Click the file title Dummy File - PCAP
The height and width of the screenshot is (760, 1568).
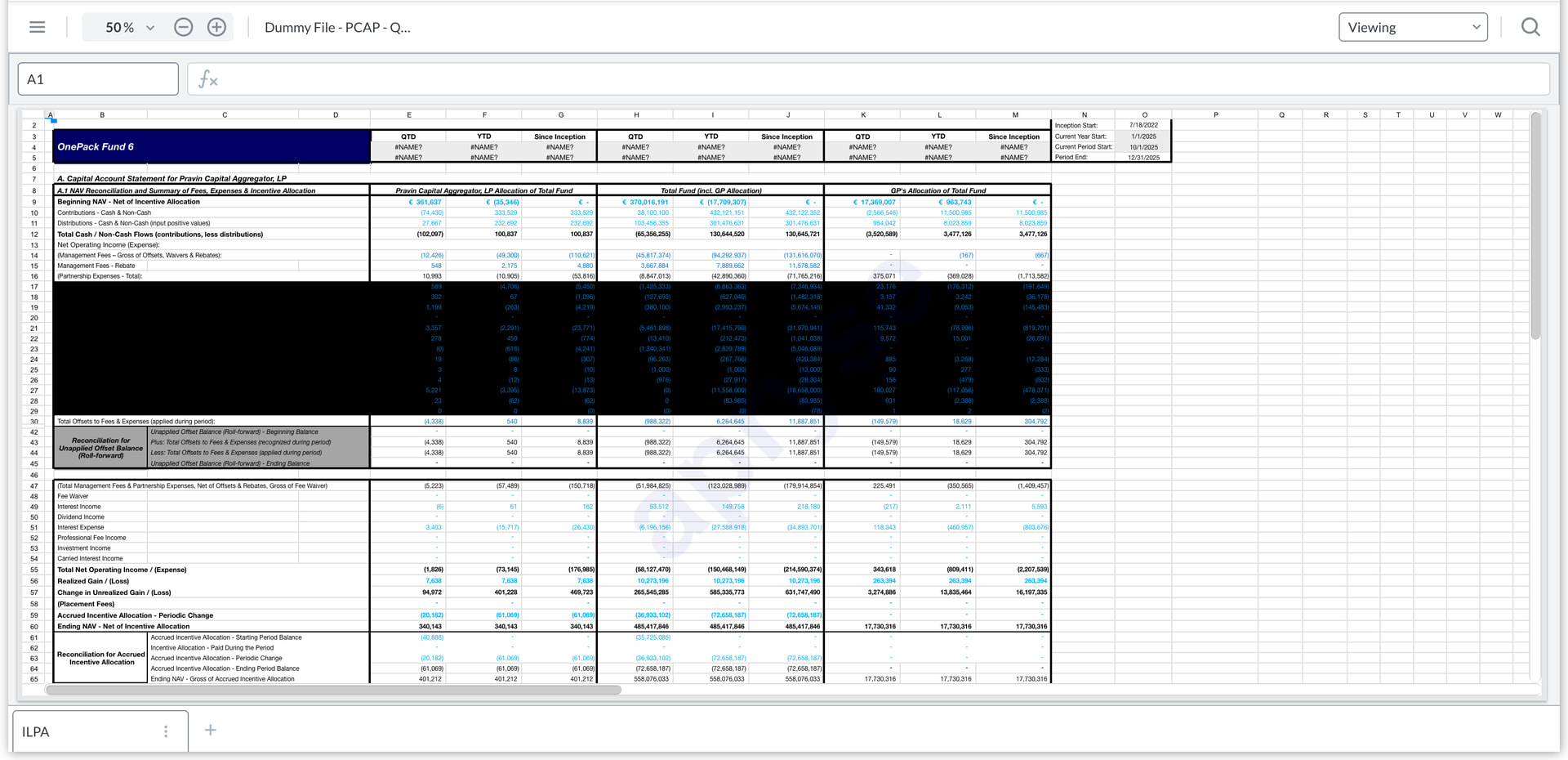click(337, 27)
